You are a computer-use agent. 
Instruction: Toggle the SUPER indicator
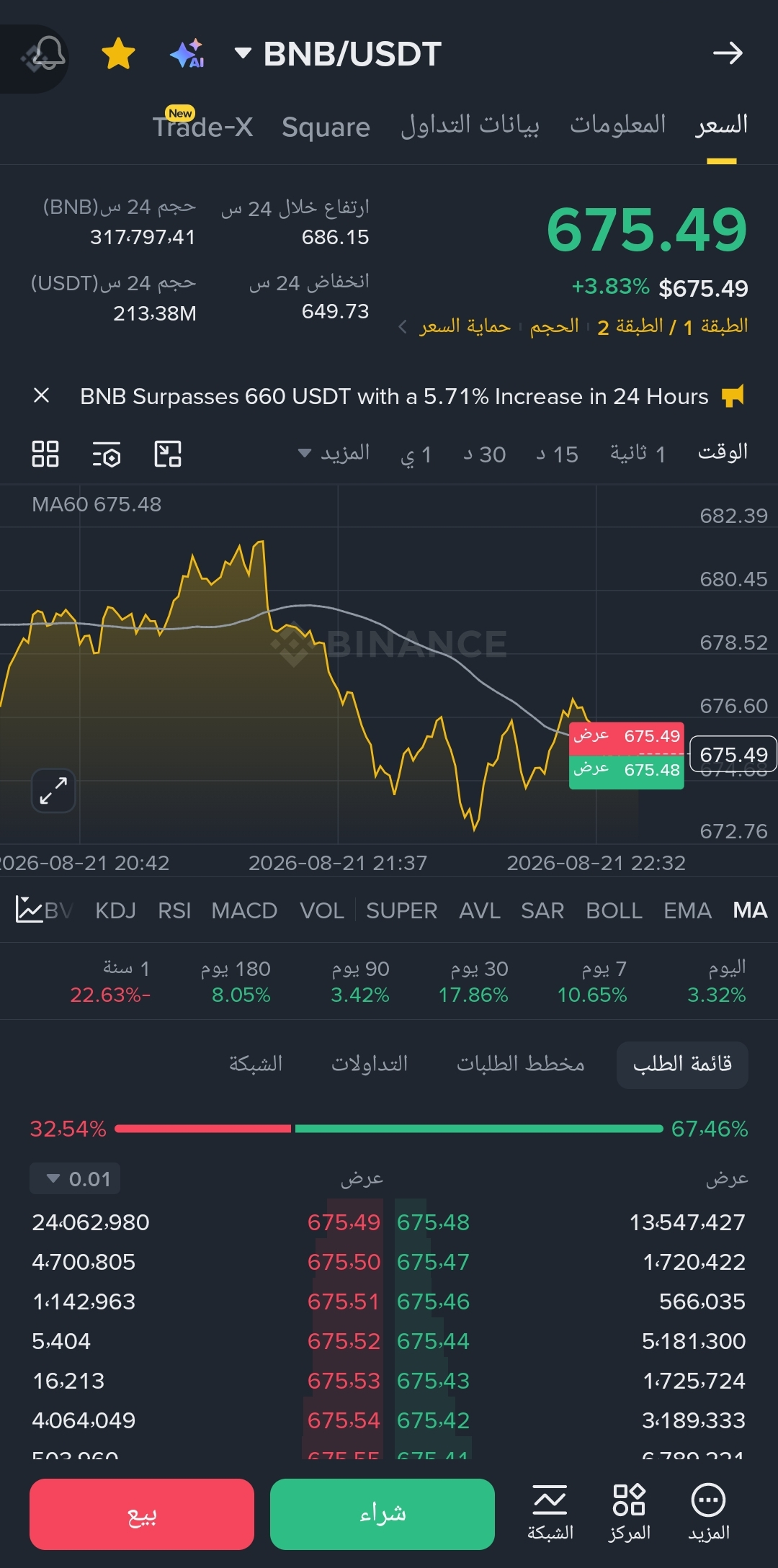pos(401,910)
